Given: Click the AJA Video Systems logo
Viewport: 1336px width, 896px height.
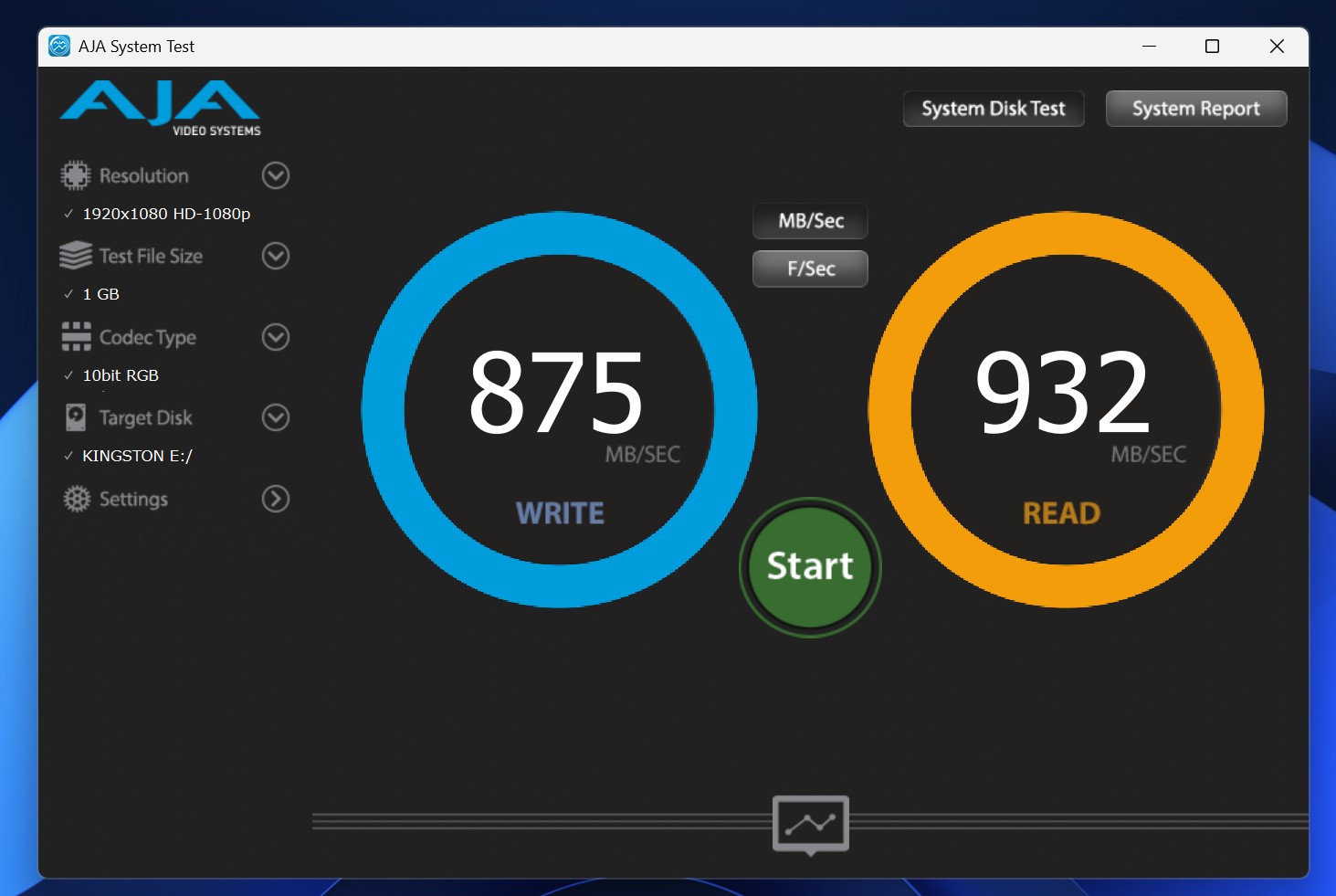Looking at the screenshot, I should tap(161, 108).
